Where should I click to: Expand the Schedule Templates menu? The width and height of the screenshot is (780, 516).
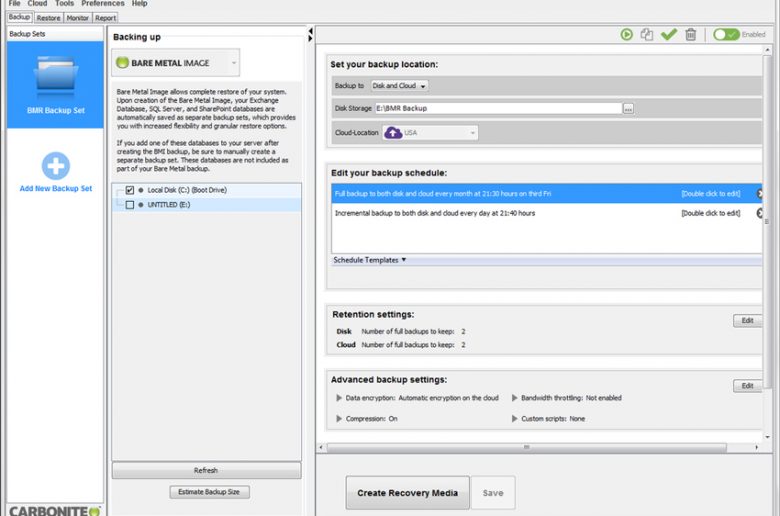click(x=369, y=260)
